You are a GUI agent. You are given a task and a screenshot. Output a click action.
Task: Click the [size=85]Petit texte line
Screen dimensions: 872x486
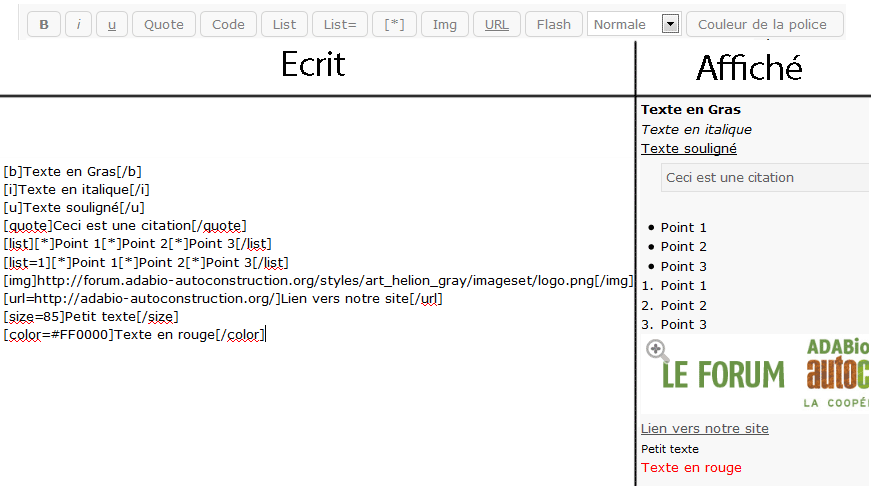tap(91, 317)
